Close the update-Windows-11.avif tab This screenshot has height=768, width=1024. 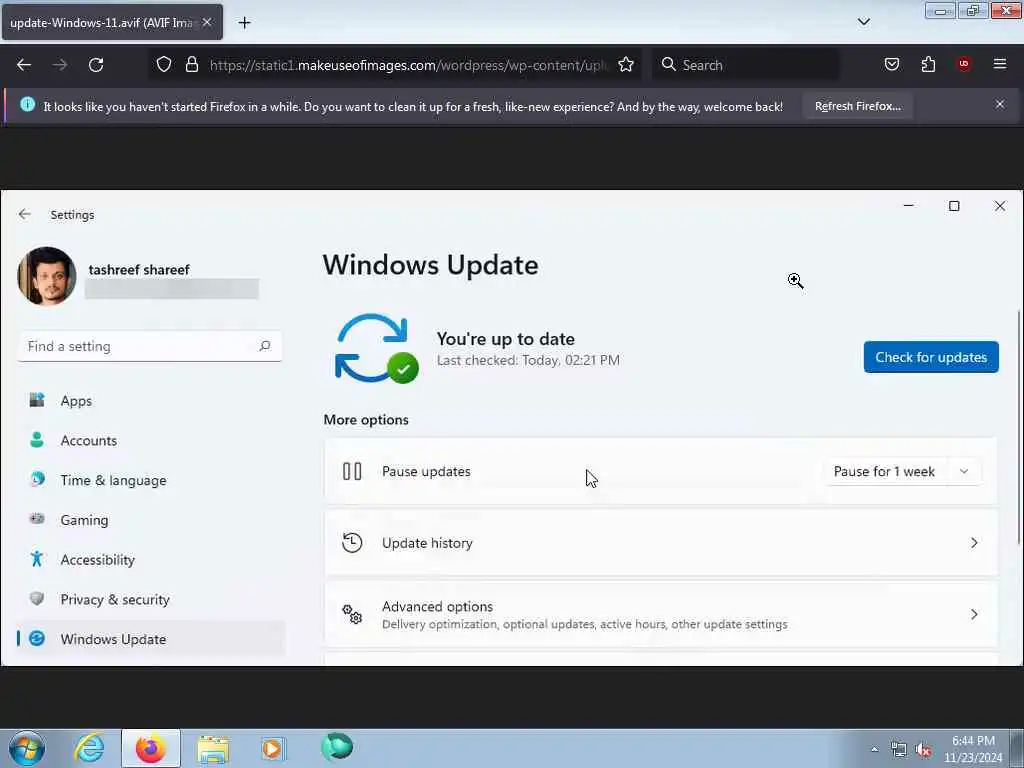pos(207,22)
